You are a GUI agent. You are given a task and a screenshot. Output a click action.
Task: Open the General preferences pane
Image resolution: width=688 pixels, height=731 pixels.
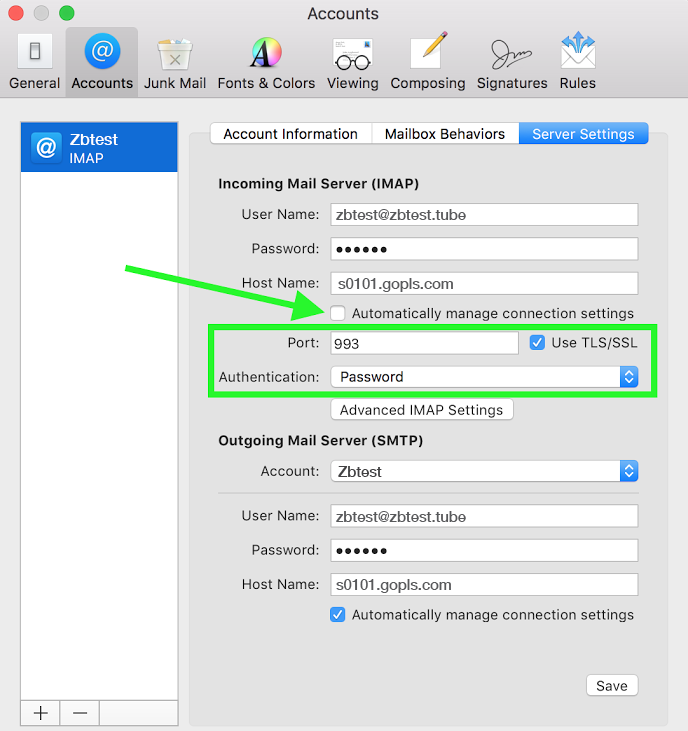[34, 62]
